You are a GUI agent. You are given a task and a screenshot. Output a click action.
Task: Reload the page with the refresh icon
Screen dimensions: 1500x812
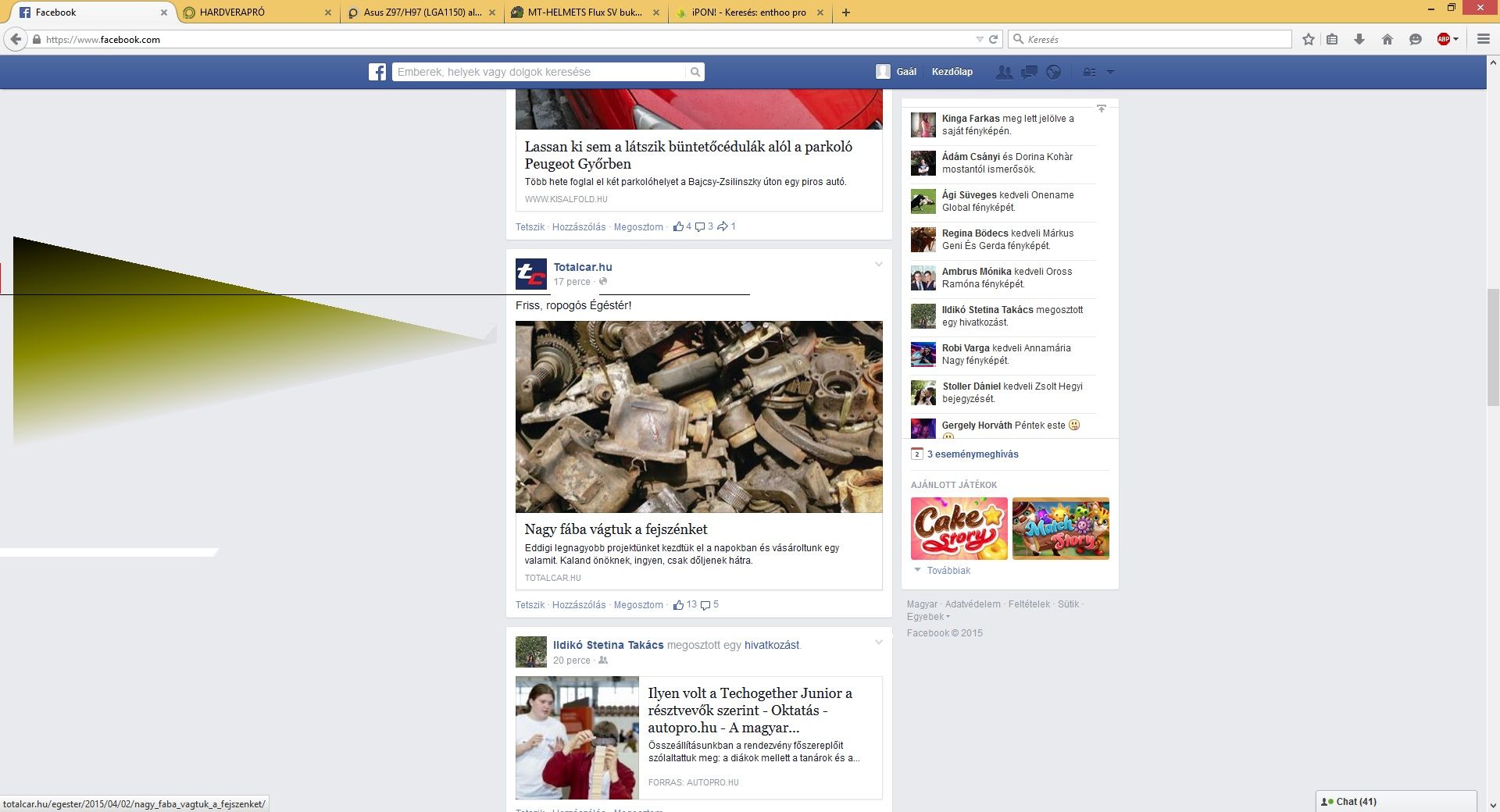pos(994,39)
